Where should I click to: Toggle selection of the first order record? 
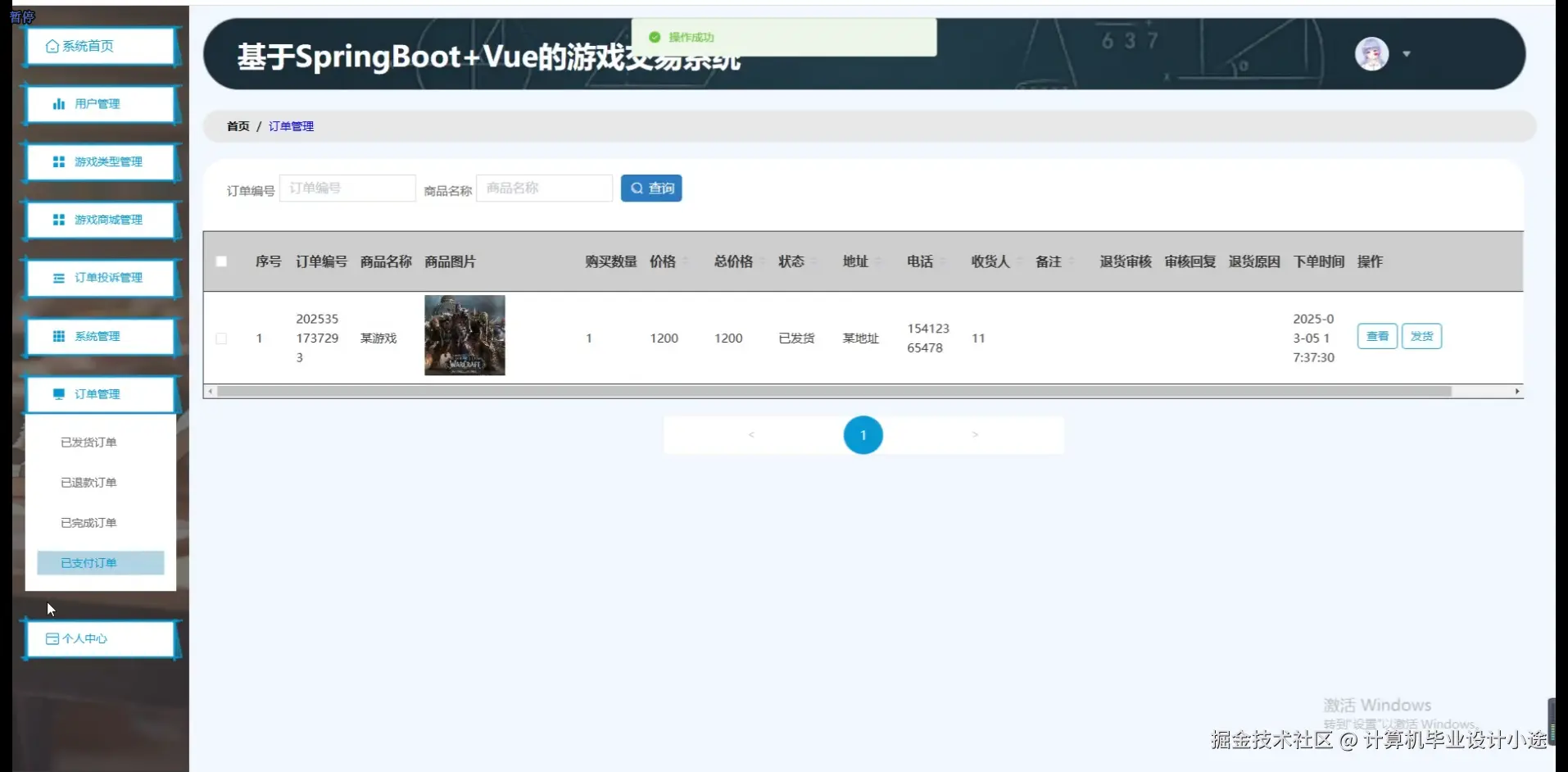click(220, 338)
